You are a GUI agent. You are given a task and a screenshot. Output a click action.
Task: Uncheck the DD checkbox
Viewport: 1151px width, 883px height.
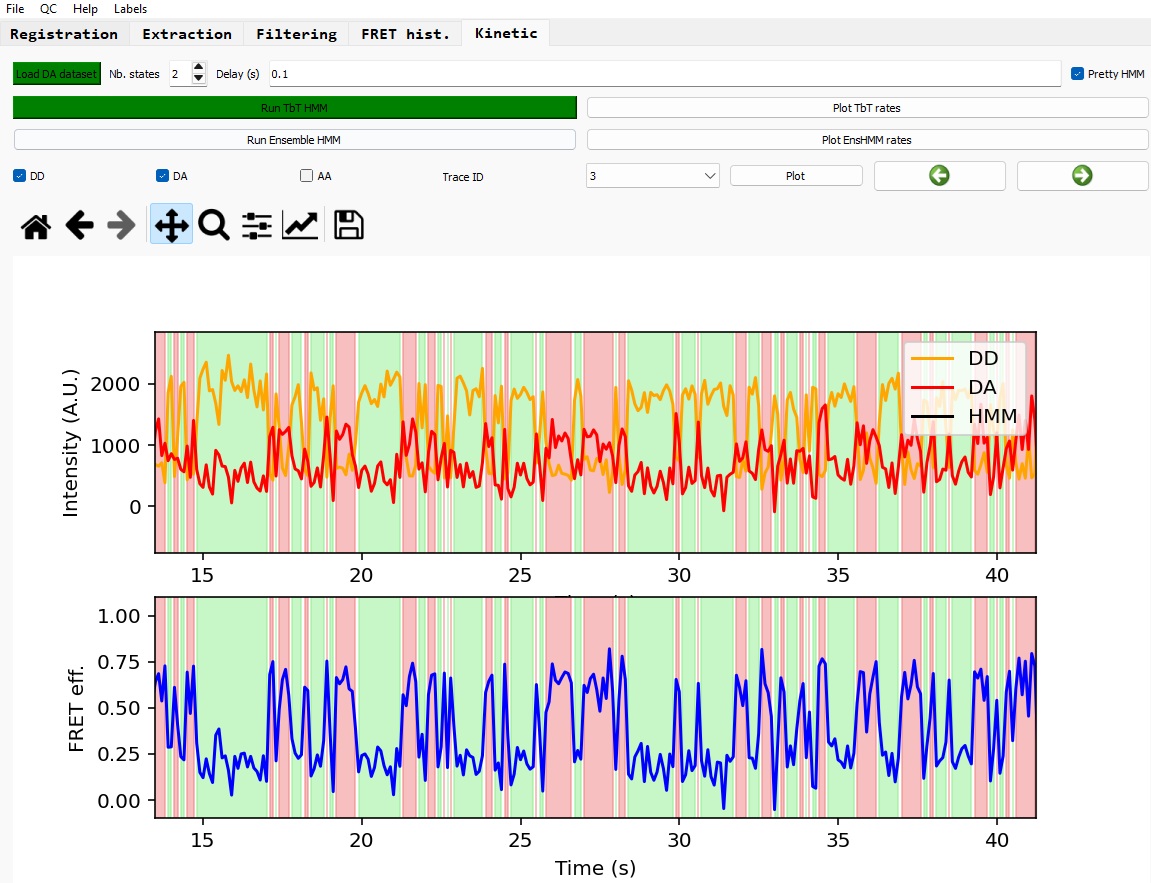pos(20,176)
